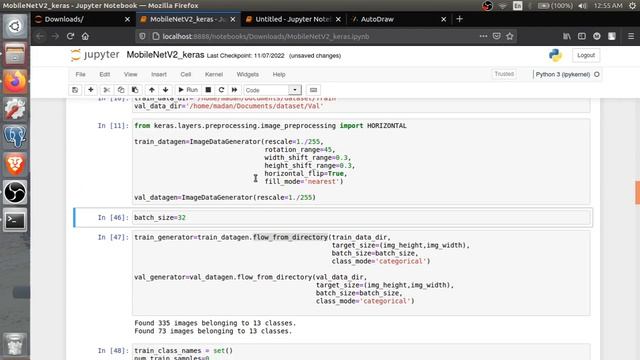Open the Kernel menu
The image size is (640, 360).
click(214, 74)
